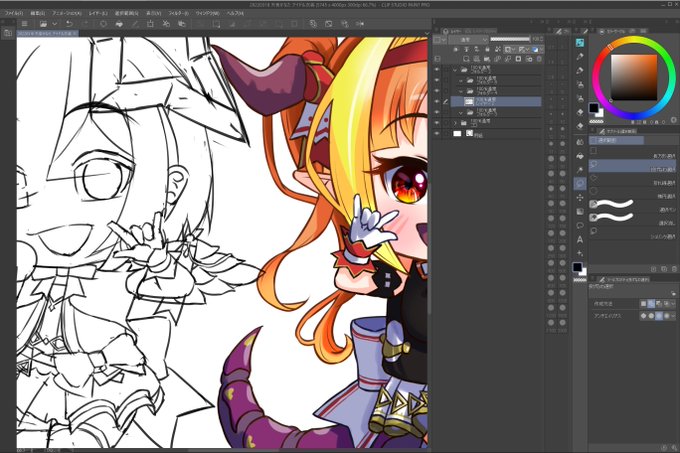Expand the collapsed folder above the paper layer
Image resolution: width=680 pixels, height=453 pixels.
click(455, 123)
